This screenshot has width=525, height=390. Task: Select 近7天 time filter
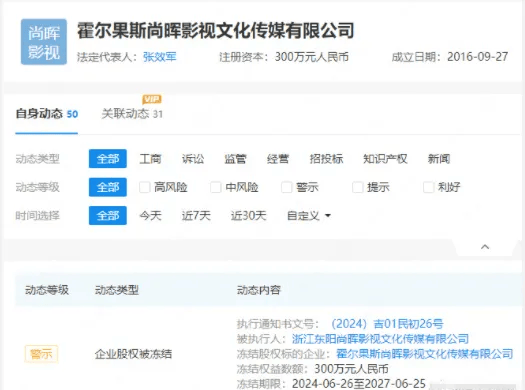point(196,216)
